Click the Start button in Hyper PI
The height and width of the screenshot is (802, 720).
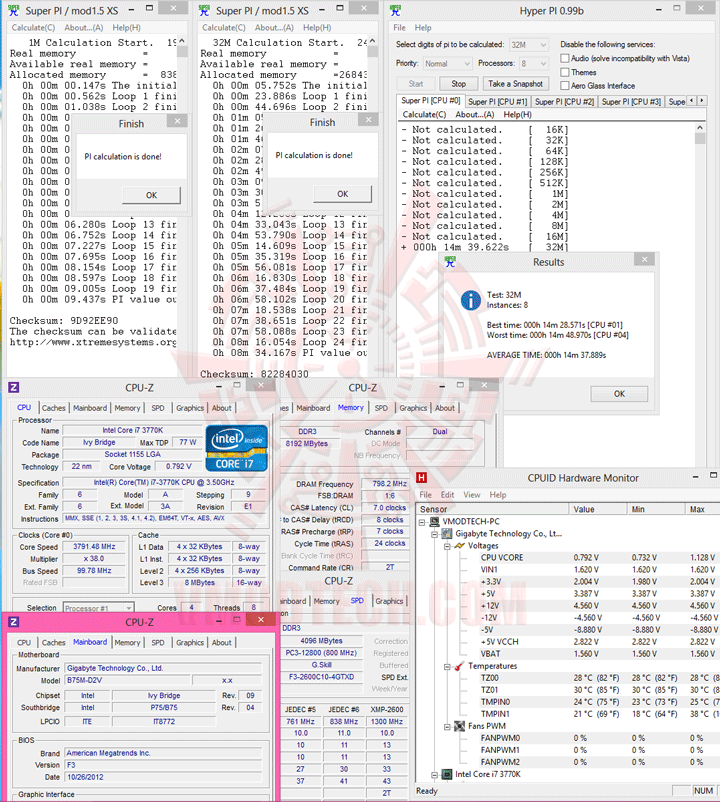416,83
